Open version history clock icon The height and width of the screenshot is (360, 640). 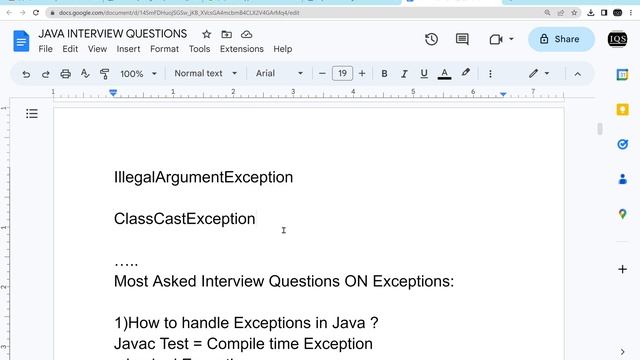[x=431, y=39]
